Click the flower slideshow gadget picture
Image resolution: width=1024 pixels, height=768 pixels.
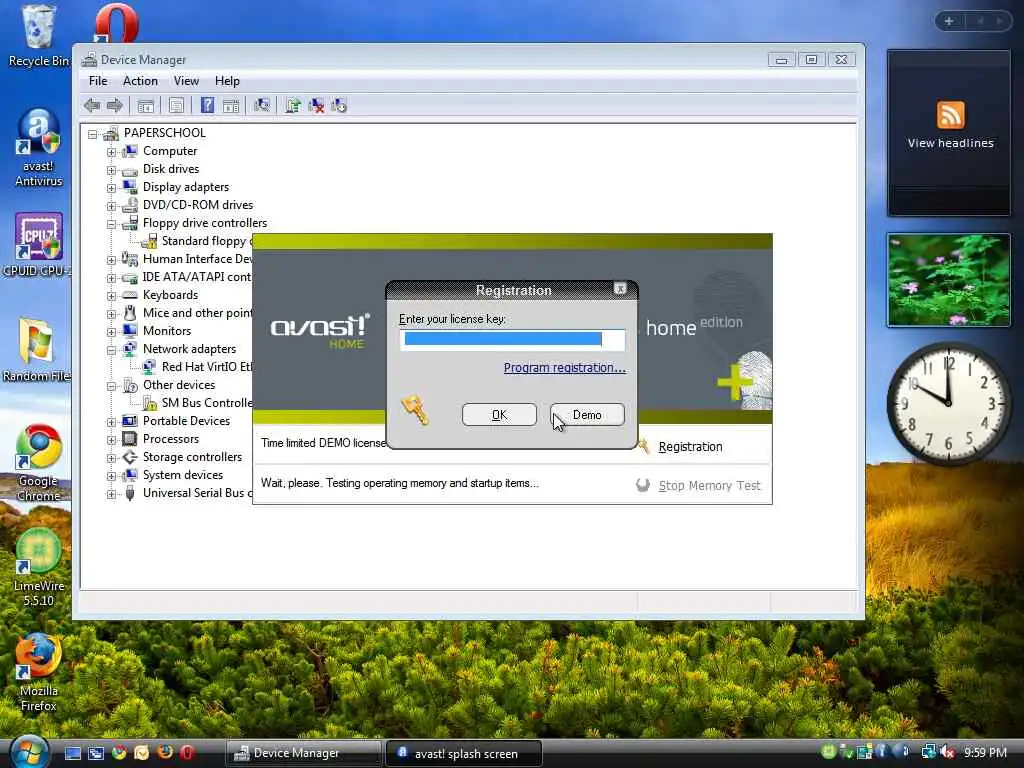[949, 280]
